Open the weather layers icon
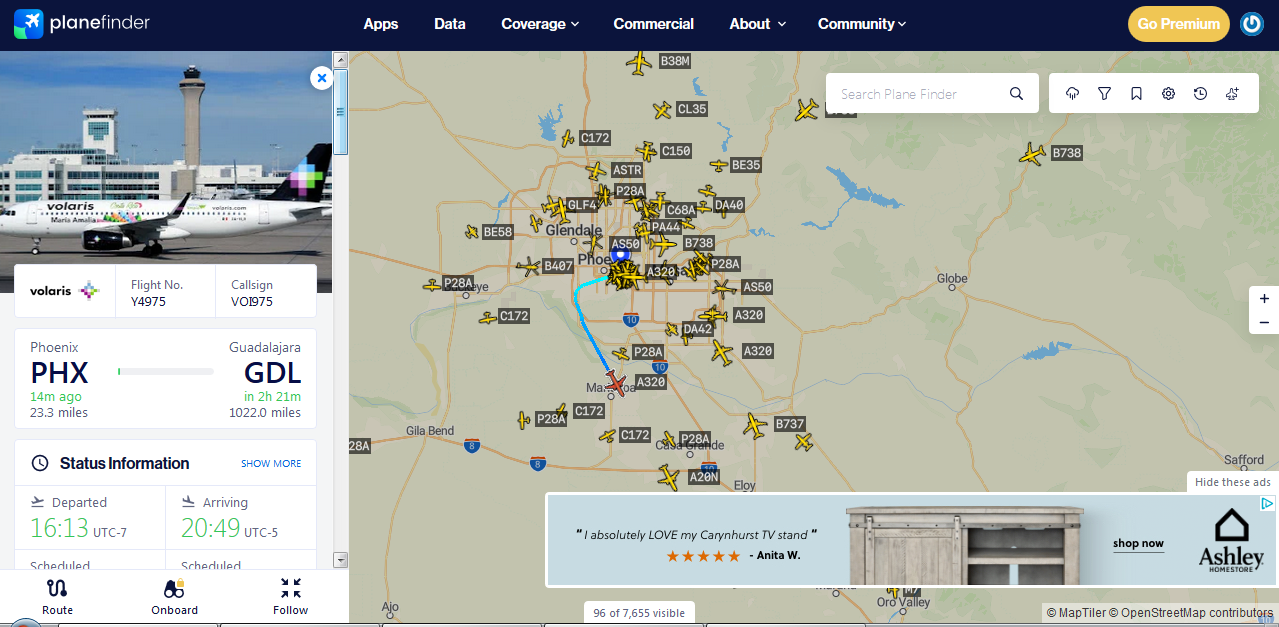Viewport: 1279px width, 627px height. coord(1072,94)
